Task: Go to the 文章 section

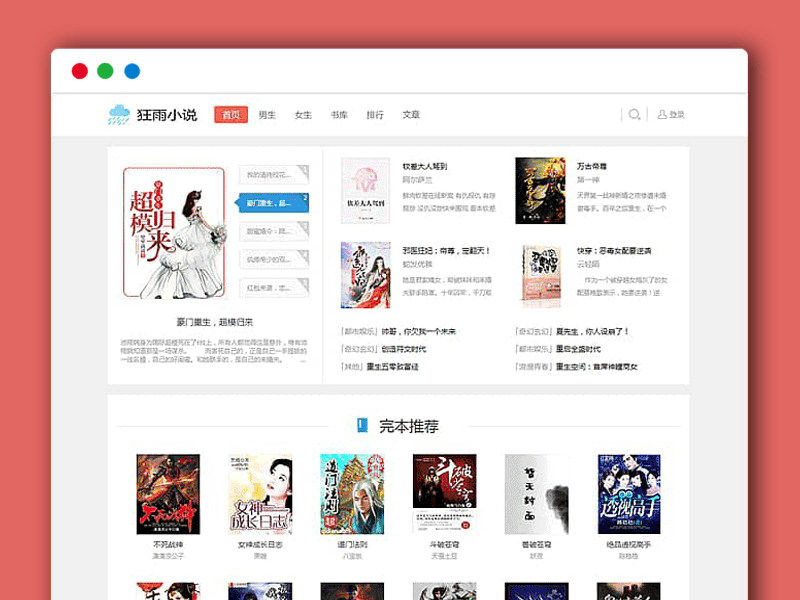Action: tap(412, 114)
